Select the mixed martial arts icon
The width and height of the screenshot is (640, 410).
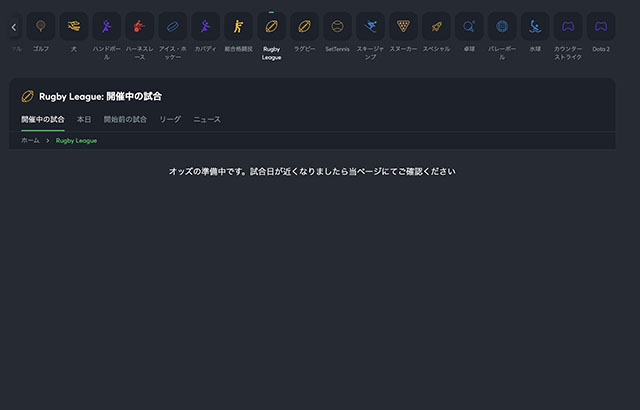coord(238,26)
